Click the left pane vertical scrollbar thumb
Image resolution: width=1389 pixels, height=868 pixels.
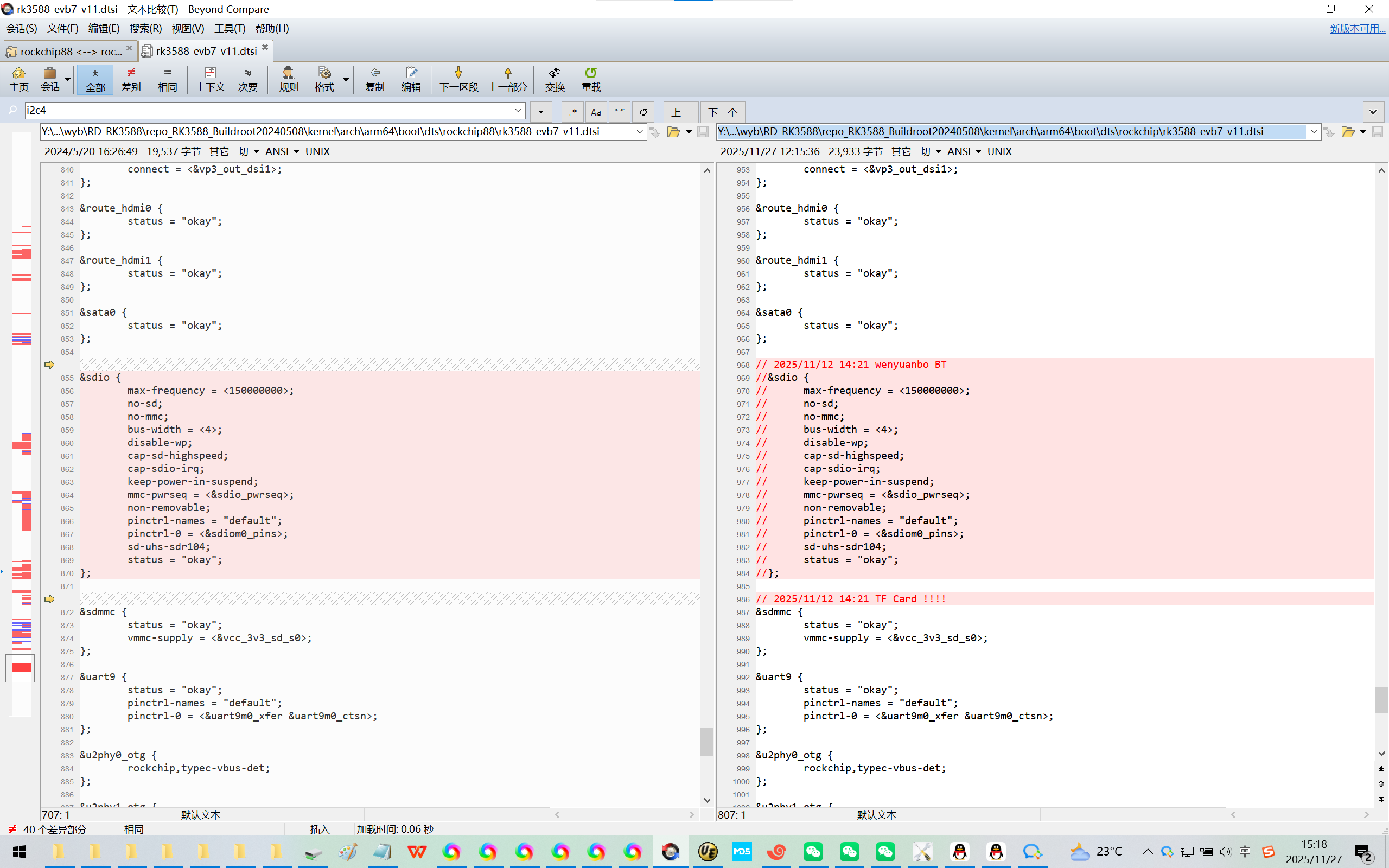706,741
